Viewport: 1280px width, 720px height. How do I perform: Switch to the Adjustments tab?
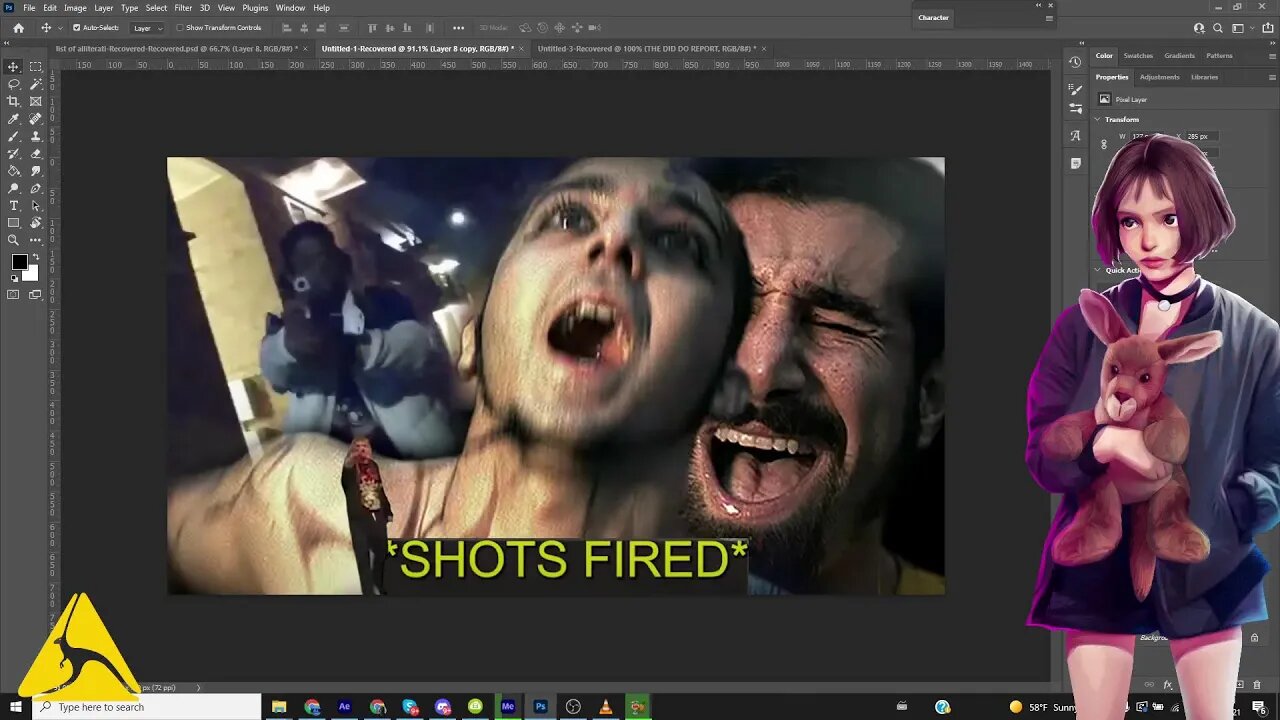[x=1159, y=77]
